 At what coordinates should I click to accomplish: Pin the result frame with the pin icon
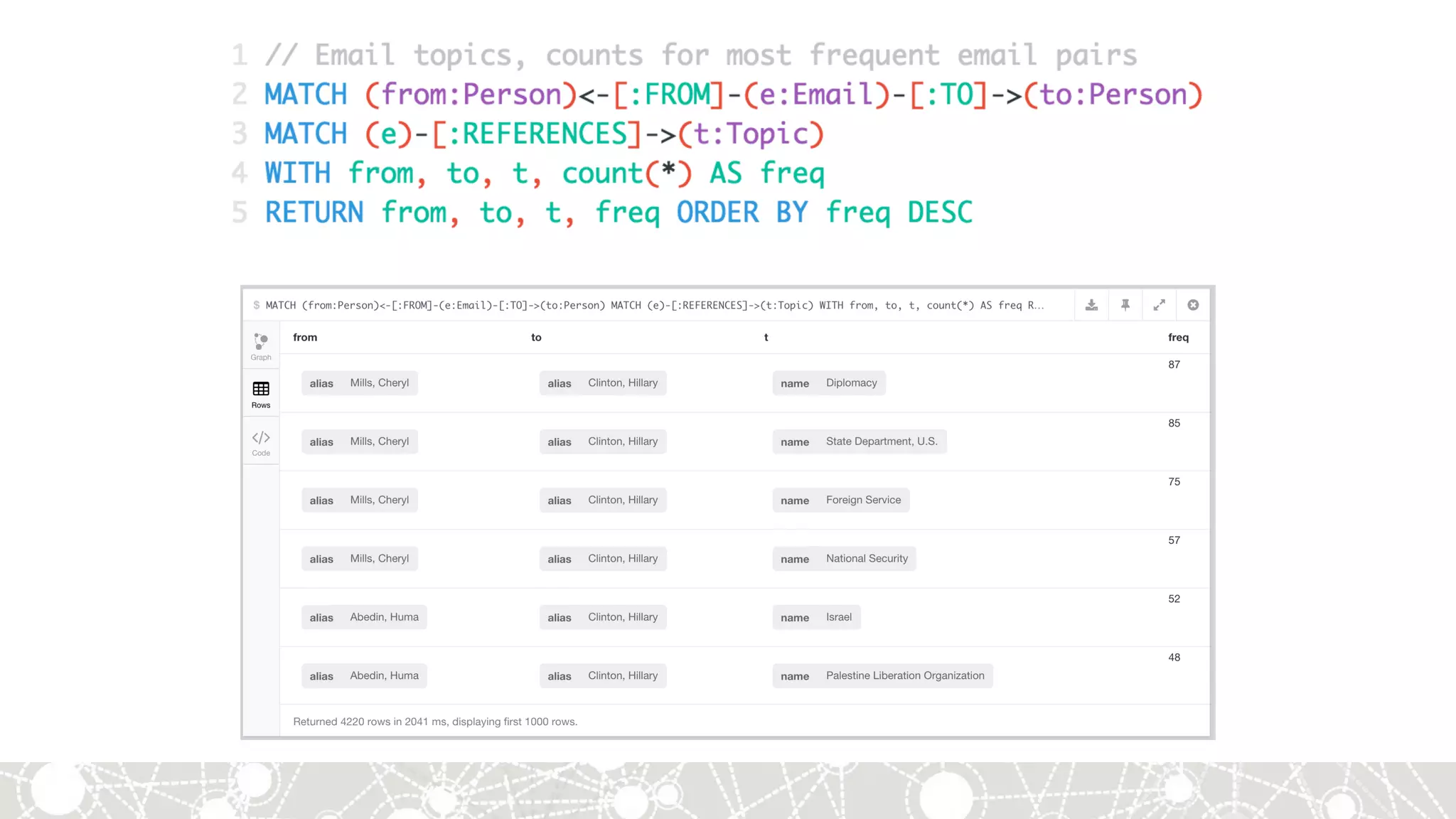(1125, 305)
